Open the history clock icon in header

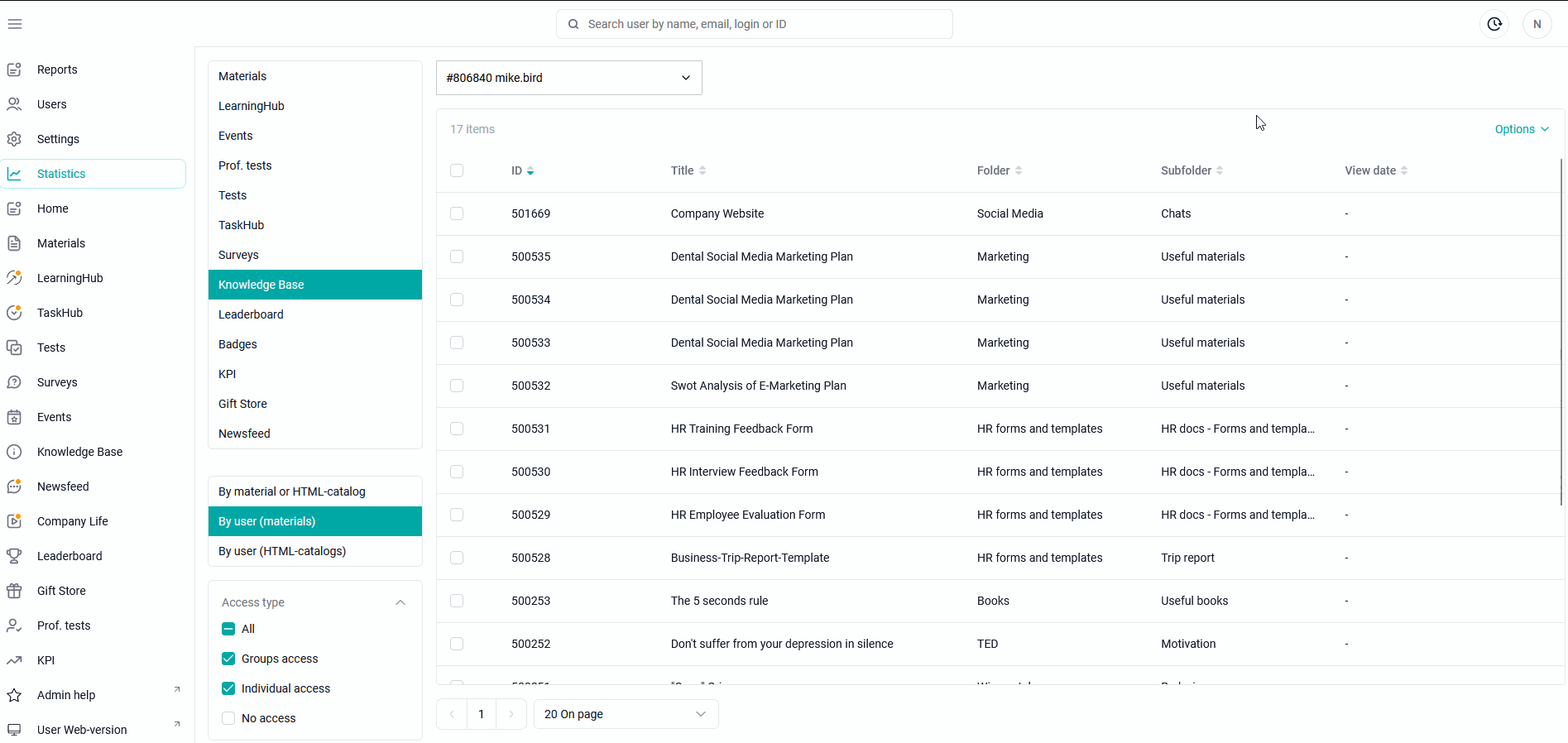pos(1494,24)
